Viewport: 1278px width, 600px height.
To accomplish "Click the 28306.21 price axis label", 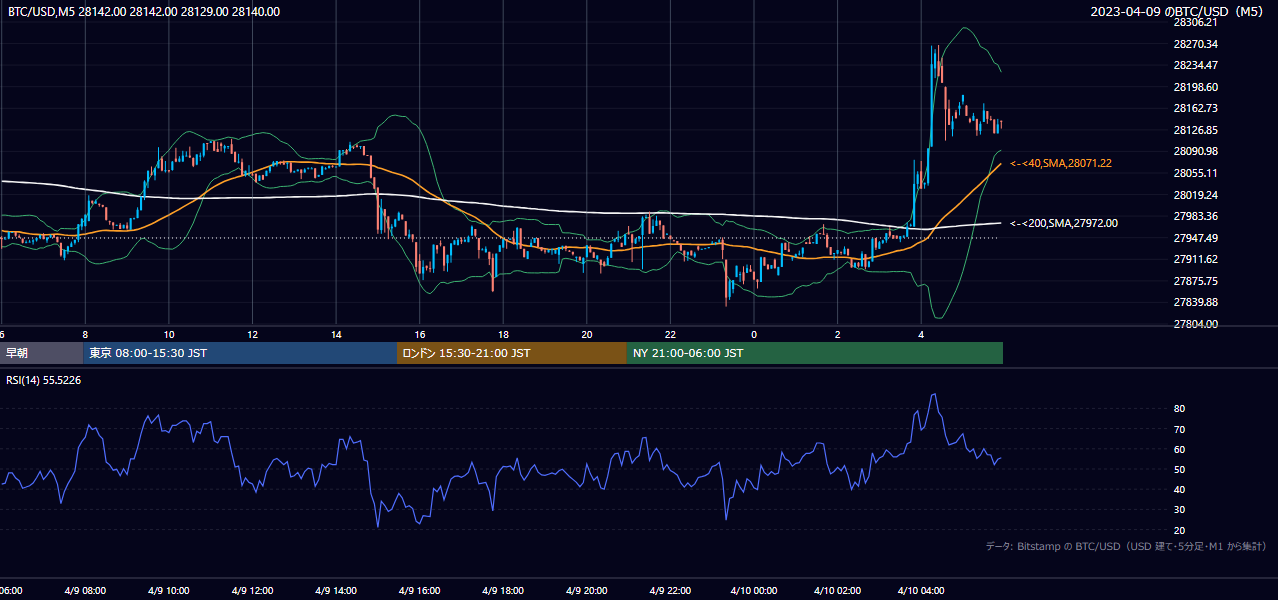I will tap(1195, 22).
